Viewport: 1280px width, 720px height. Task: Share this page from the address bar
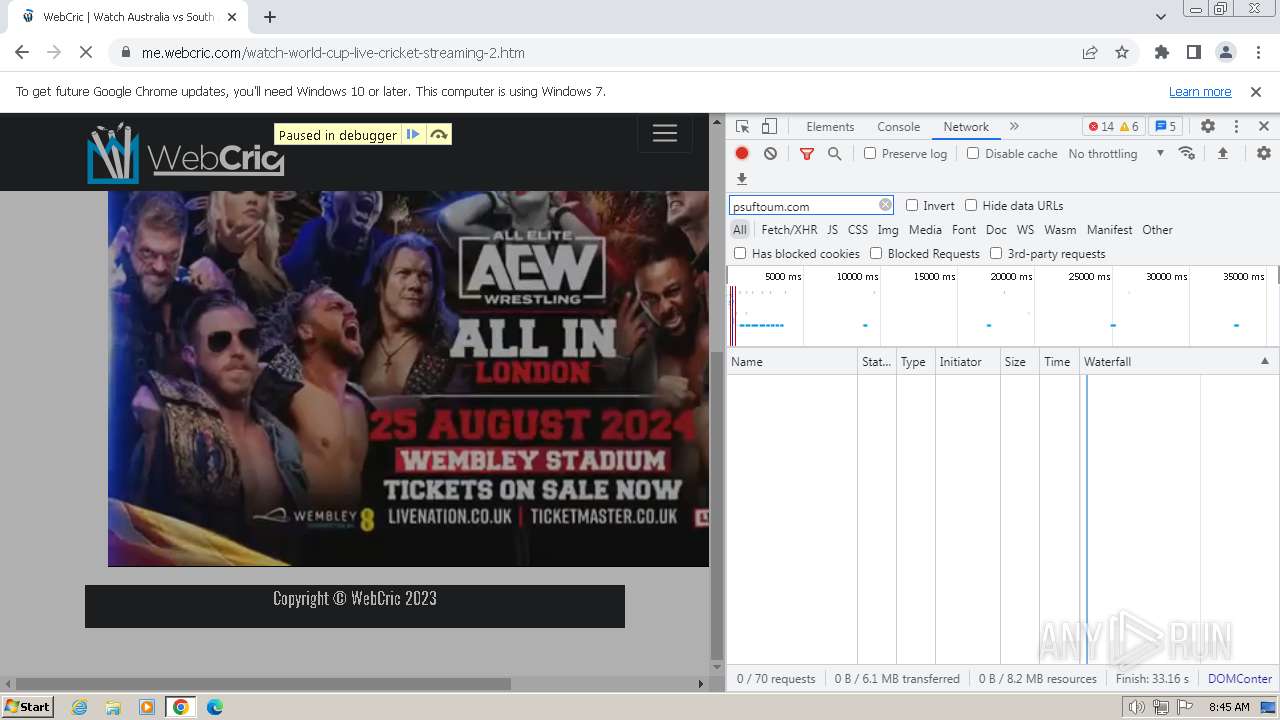pos(1090,52)
